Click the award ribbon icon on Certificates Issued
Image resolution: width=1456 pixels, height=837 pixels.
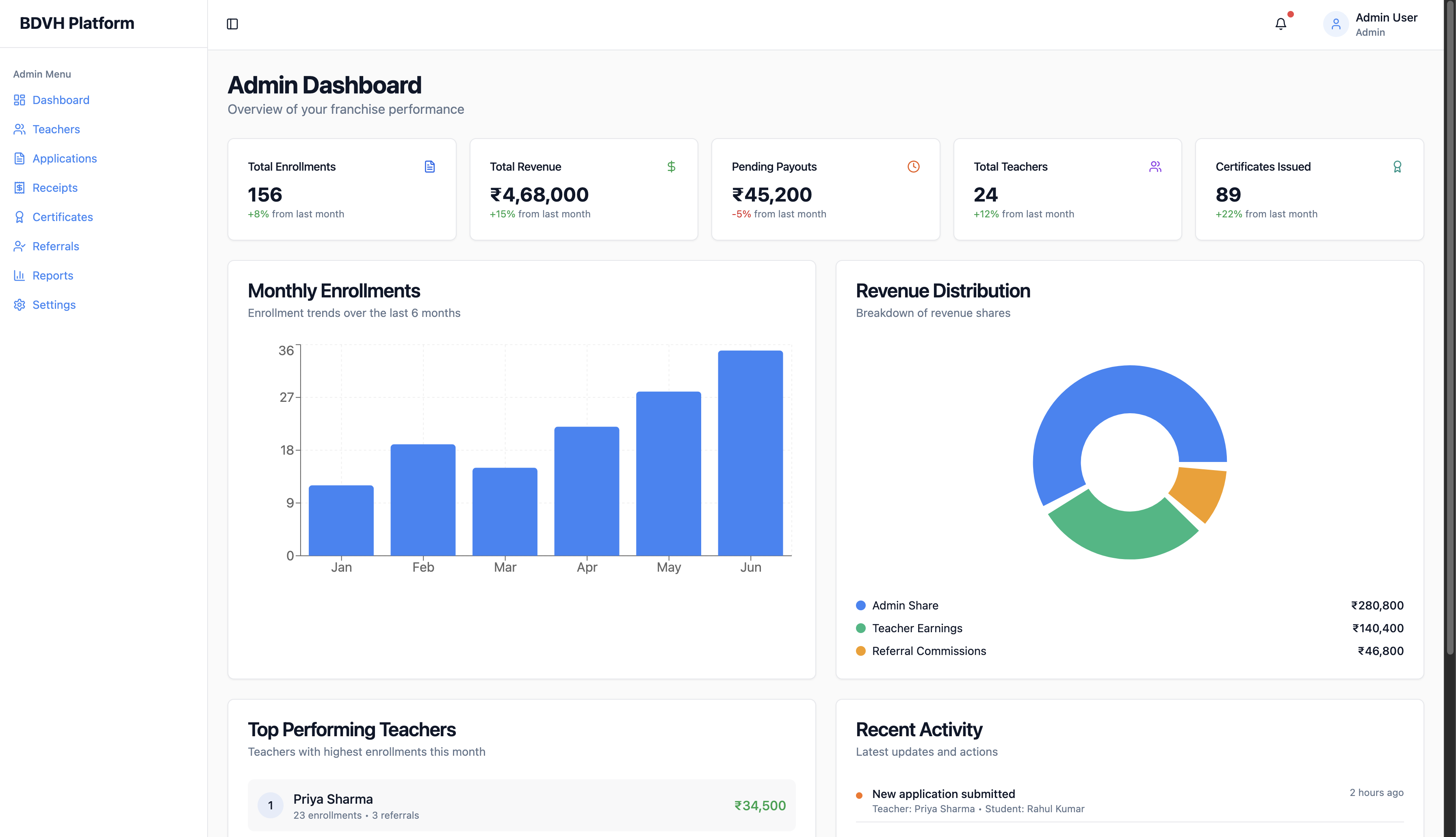(x=1397, y=167)
